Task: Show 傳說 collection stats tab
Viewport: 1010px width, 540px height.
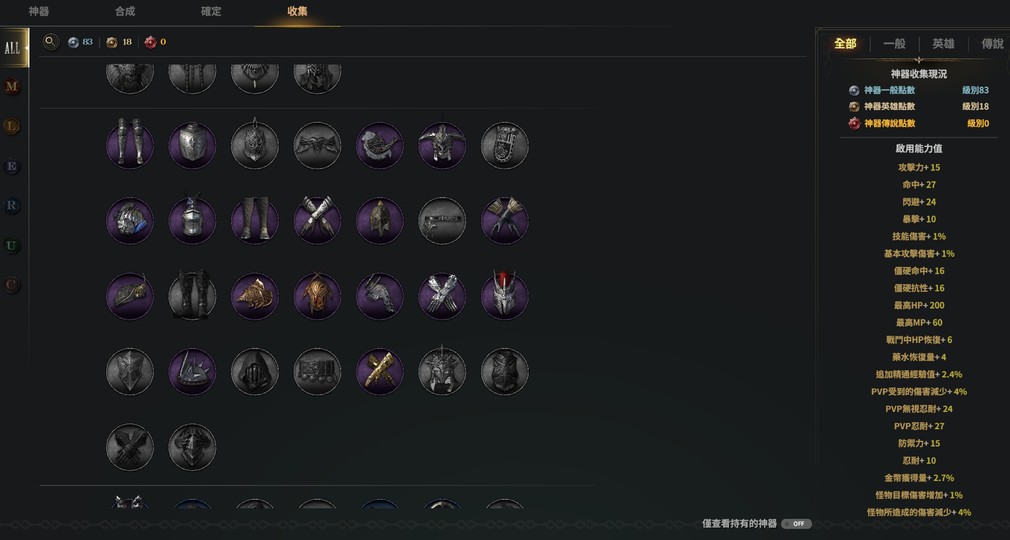Action: pos(992,44)
